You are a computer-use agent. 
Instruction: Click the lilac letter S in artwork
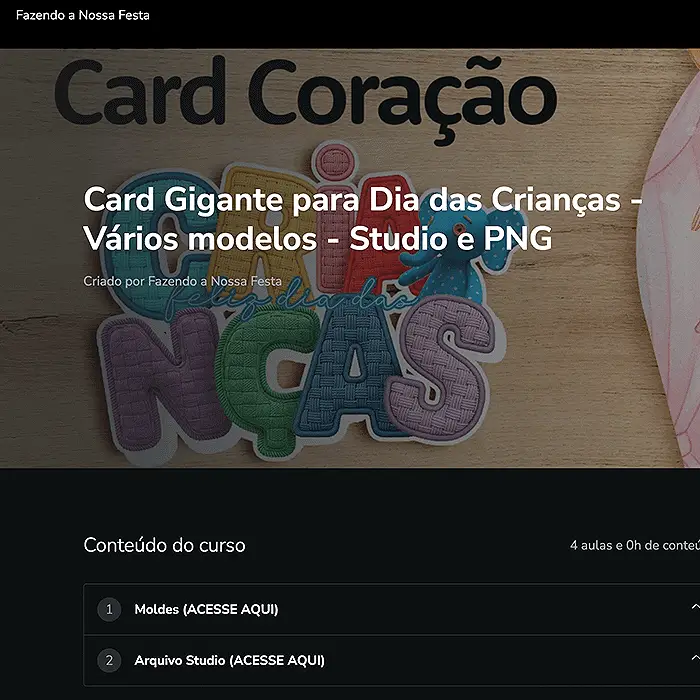[x=442, y=366]
